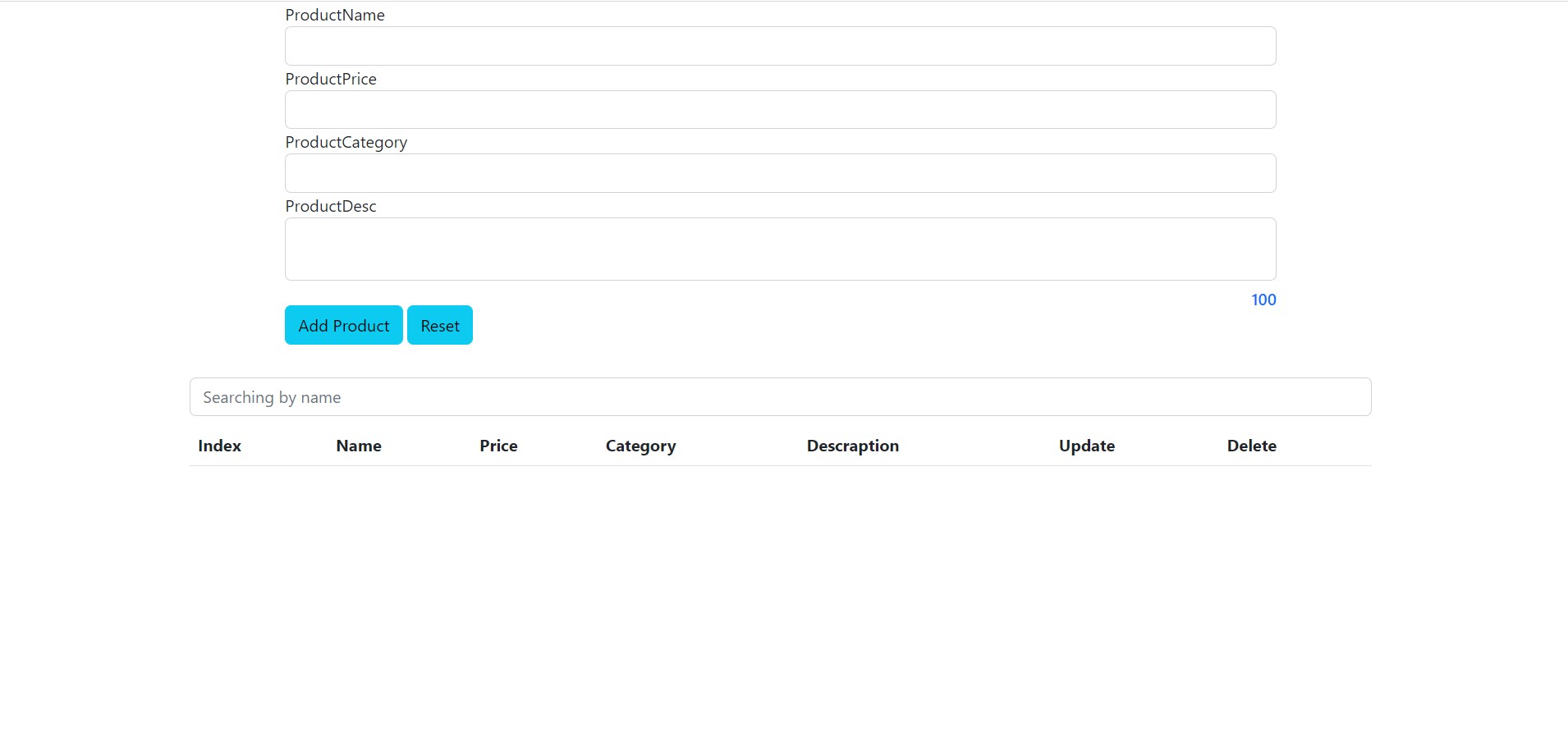
Task: Click the Descraption column header
Action: tap(852, 446)
